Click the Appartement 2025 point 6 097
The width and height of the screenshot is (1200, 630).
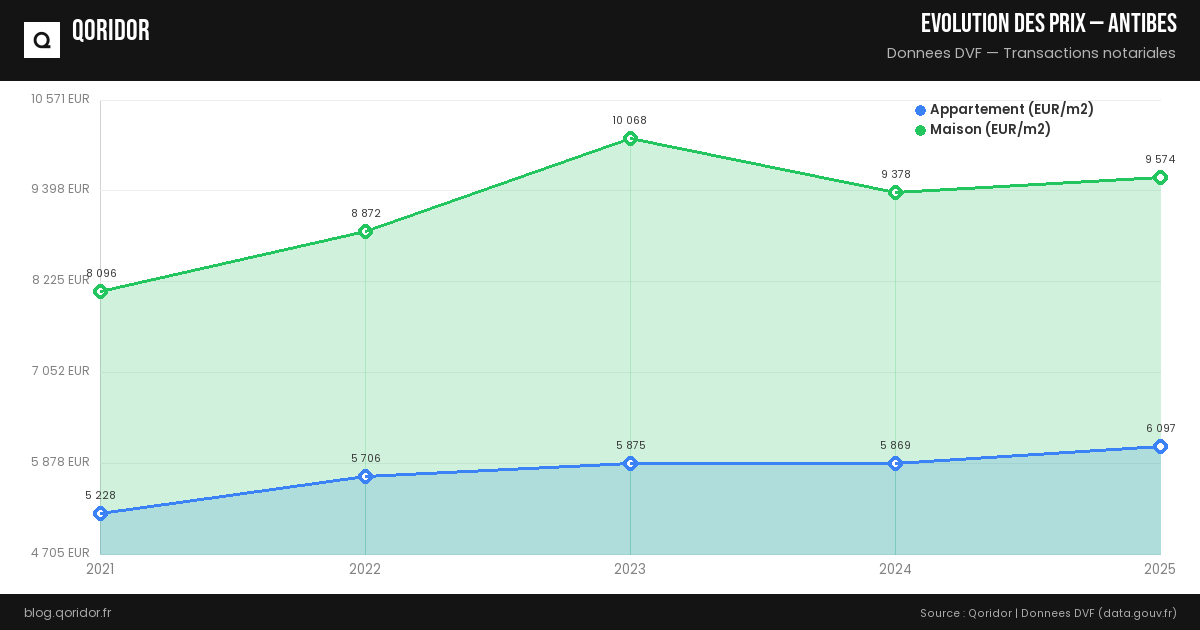click(x=1160, y=446)
